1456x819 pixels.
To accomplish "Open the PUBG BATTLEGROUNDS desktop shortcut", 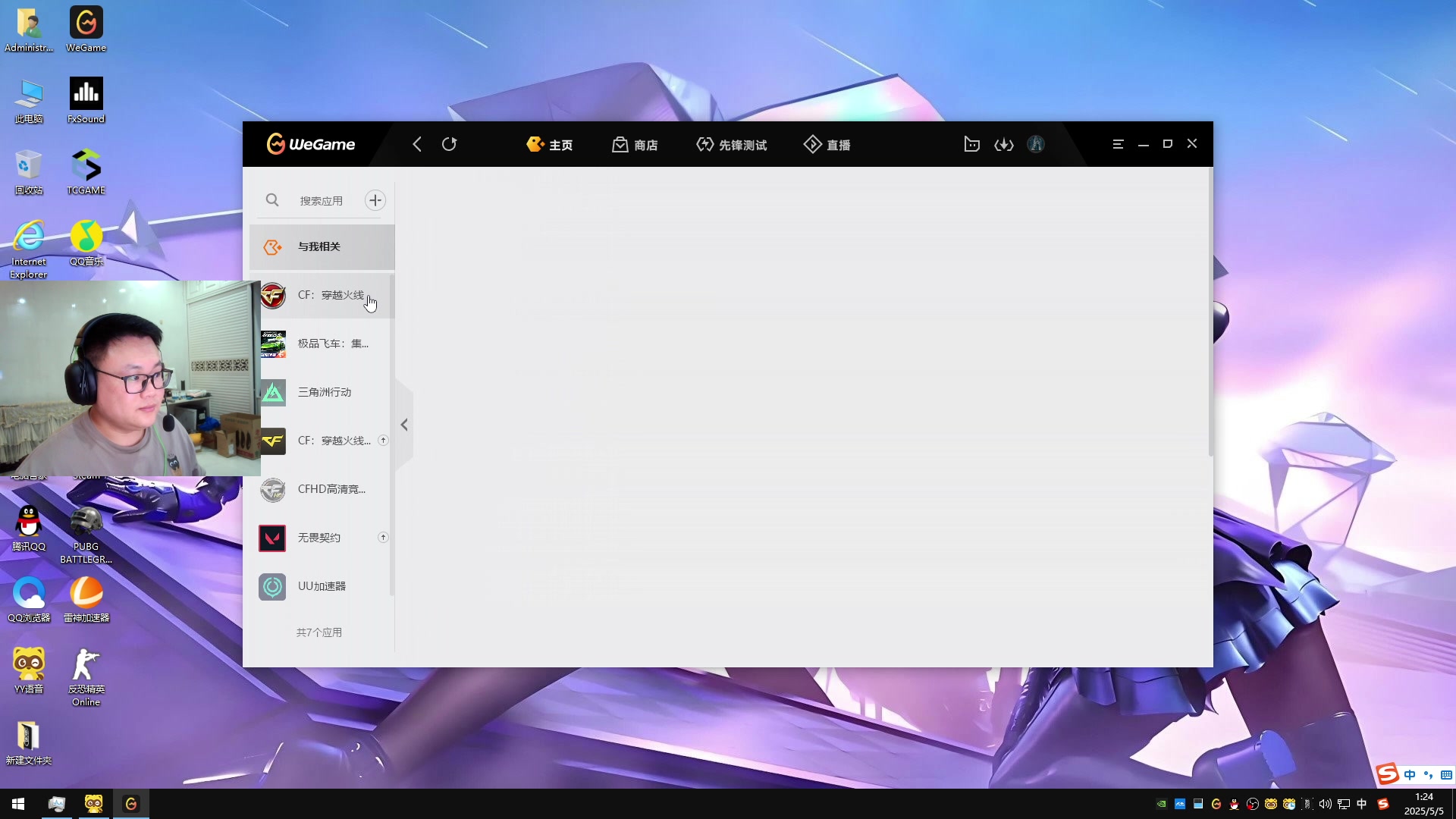I will [86, 535].
